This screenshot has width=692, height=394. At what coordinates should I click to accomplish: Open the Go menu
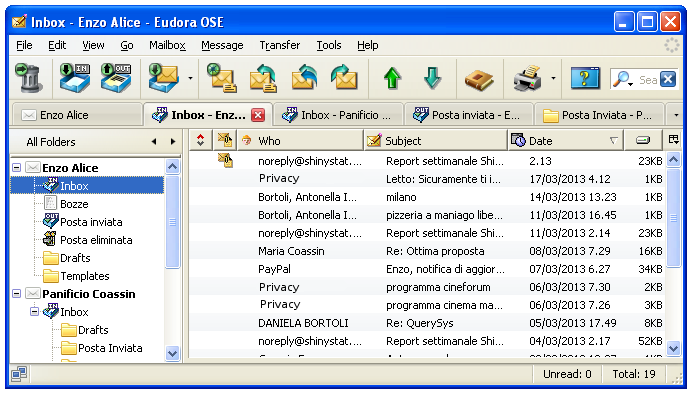[x=127, y=45]
